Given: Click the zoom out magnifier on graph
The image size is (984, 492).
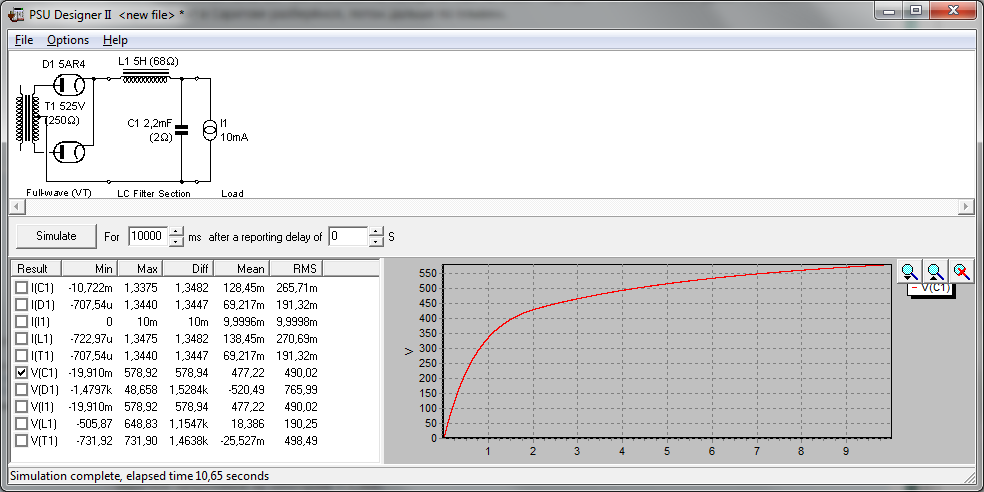Looking at the screenshot, I should pyautogui.click(x=934, y=271).
